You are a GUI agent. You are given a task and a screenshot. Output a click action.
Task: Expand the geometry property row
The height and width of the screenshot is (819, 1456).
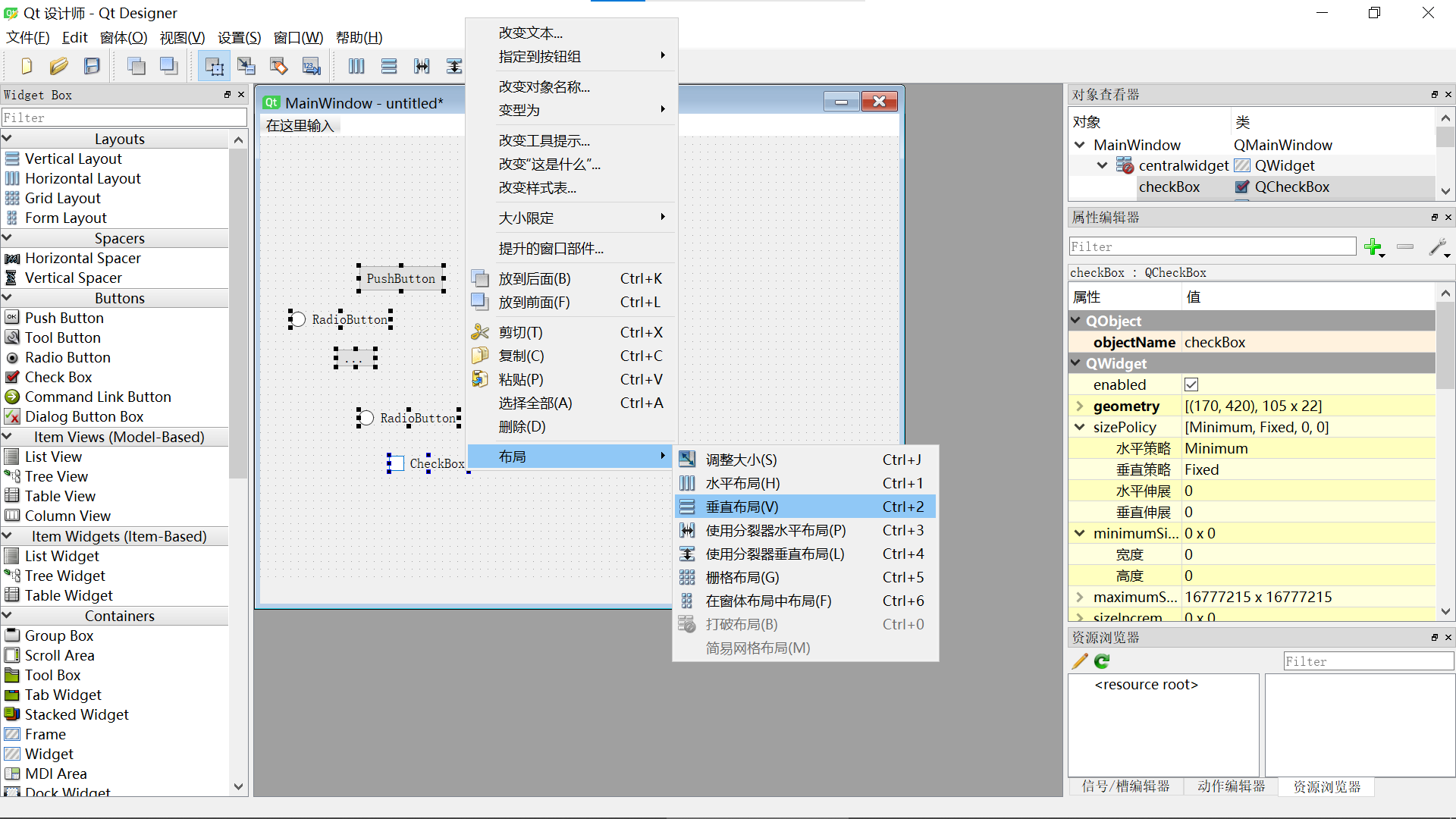1080,406
